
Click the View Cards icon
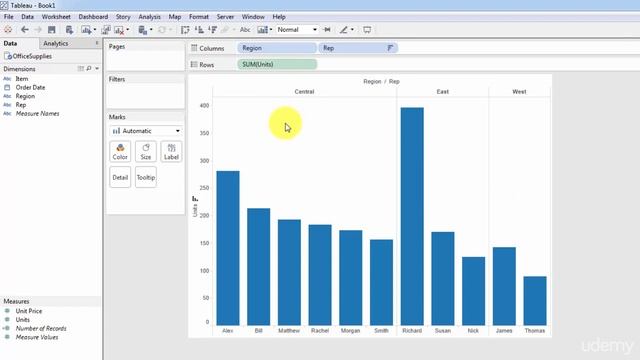(x=262, y=30)
